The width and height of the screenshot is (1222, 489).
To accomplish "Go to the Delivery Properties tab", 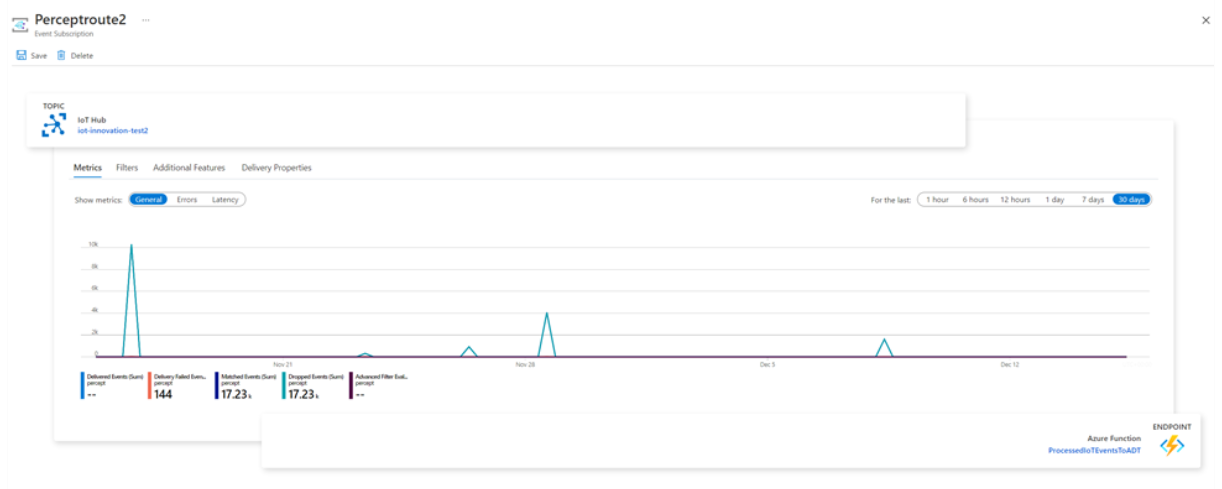I will pyautogui.click(x=276, y=168).
